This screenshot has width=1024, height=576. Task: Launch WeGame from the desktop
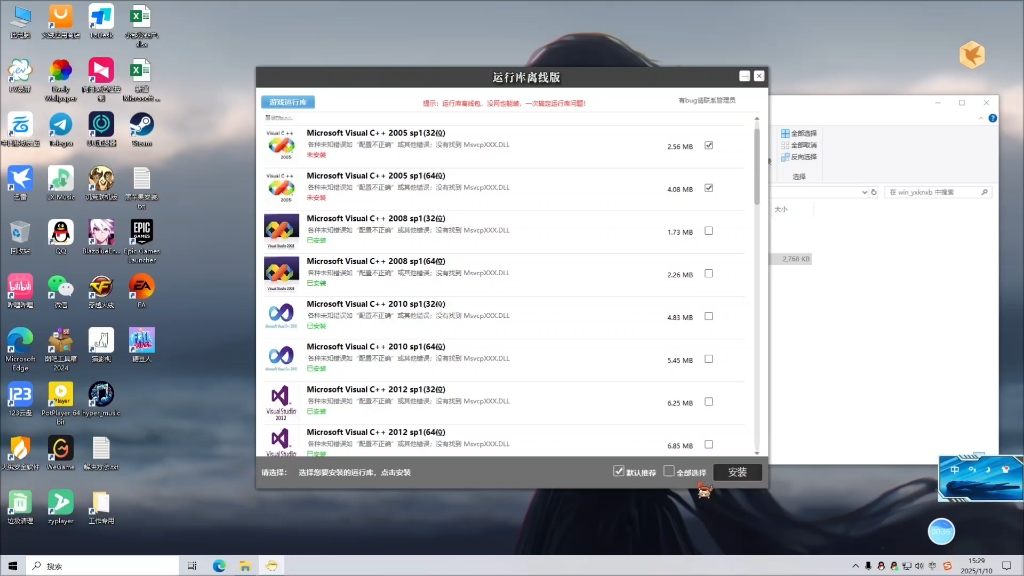61,453
